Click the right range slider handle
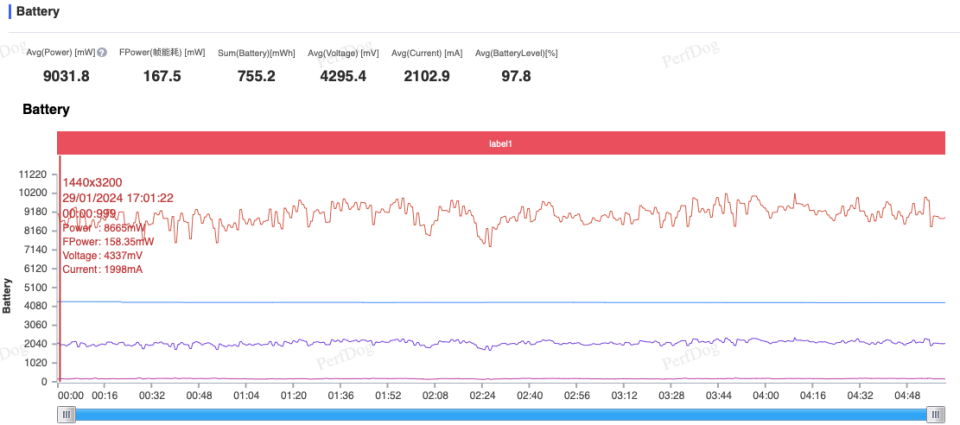The height and width of the screenshot is (425, 960). pyautogui.click(x=935, y=415)
